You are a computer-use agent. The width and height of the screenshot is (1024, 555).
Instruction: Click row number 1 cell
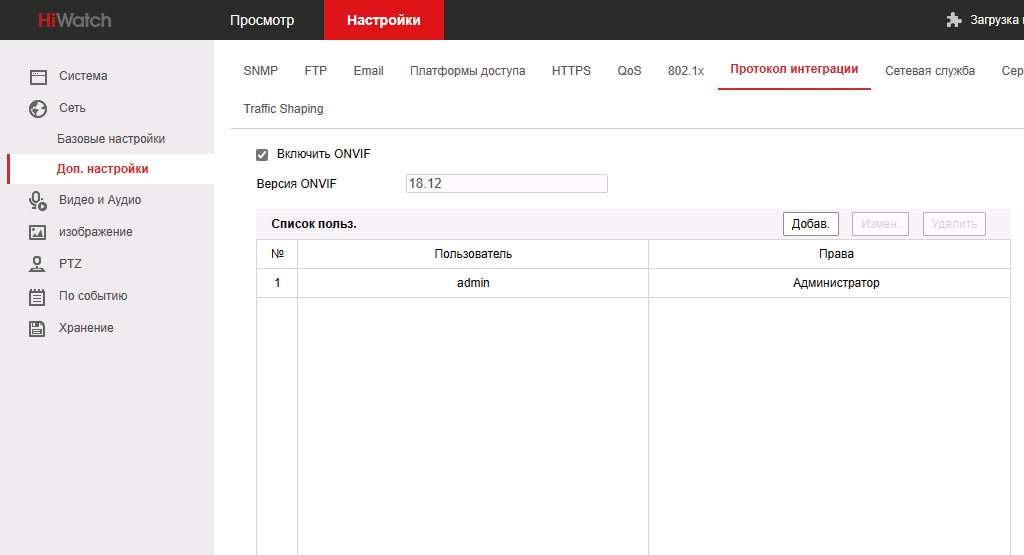tap(278, 283)
